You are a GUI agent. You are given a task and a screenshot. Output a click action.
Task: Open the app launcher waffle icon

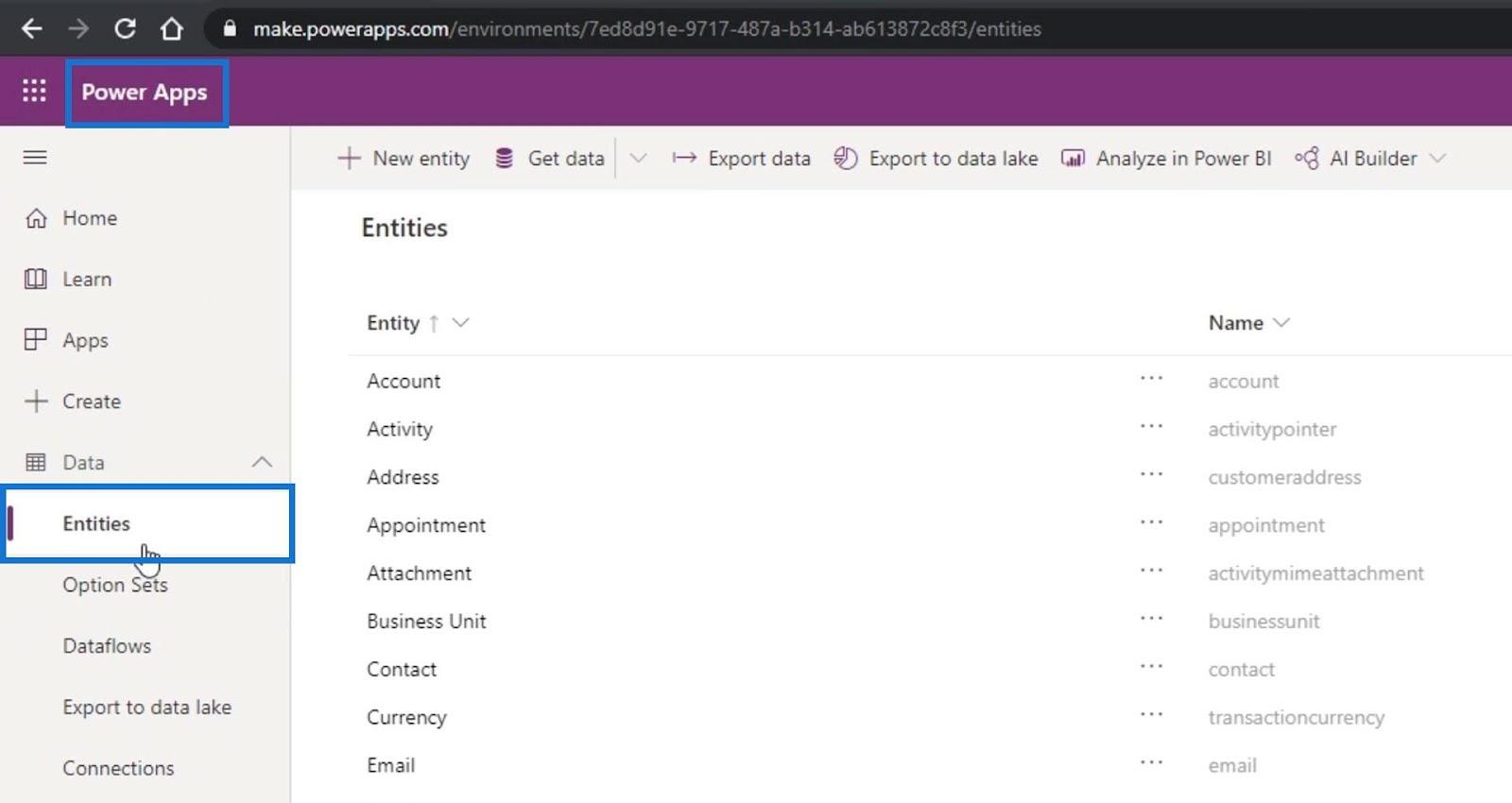click(34, 91)
